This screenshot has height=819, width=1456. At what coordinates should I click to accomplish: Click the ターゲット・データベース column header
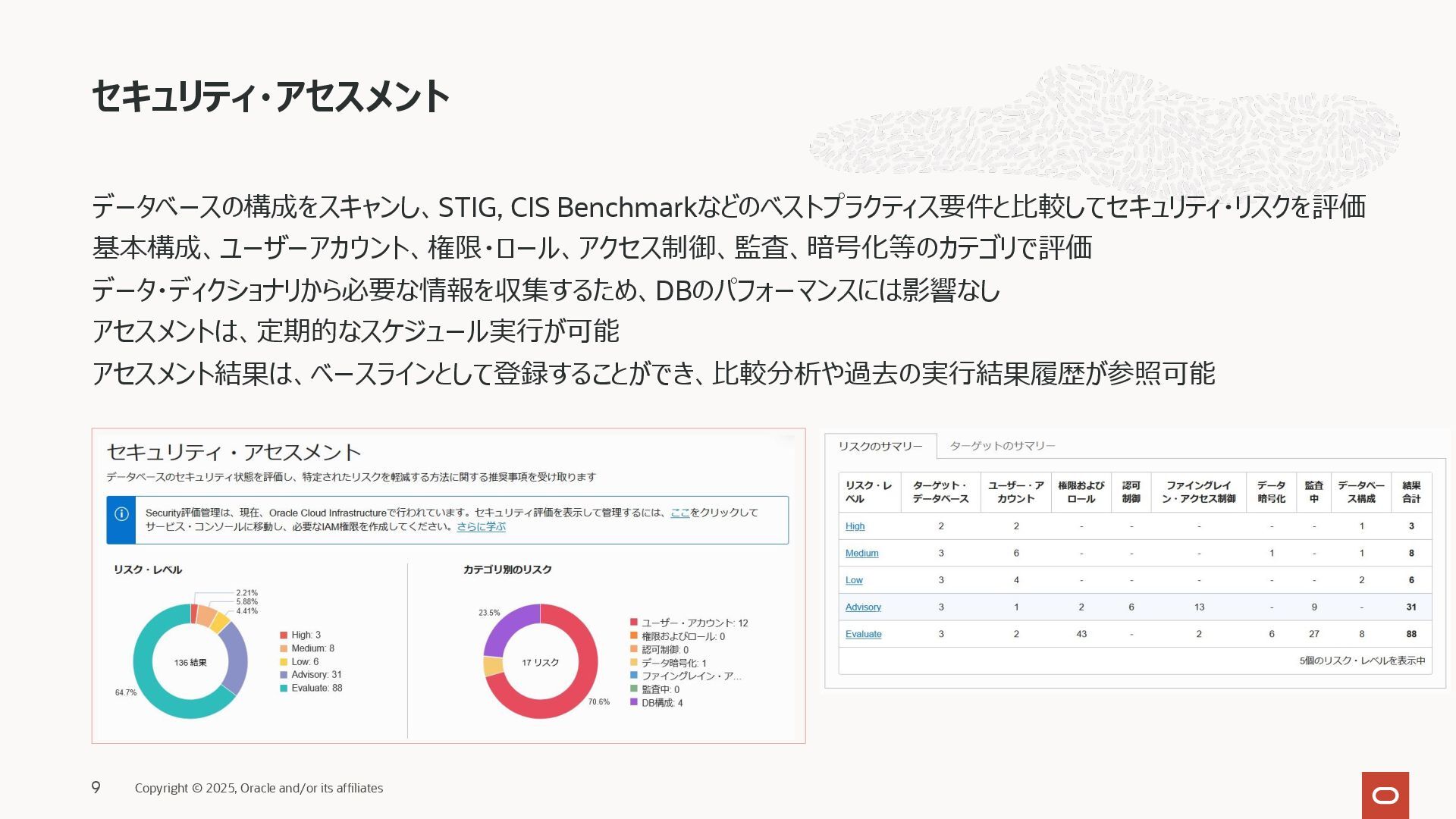940,492
